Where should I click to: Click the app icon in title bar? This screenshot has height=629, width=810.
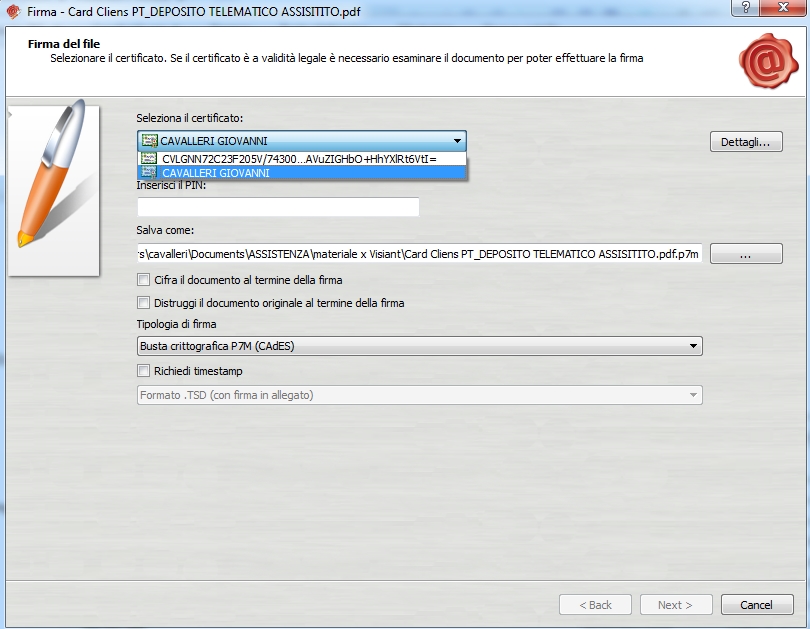click(13, 12)
